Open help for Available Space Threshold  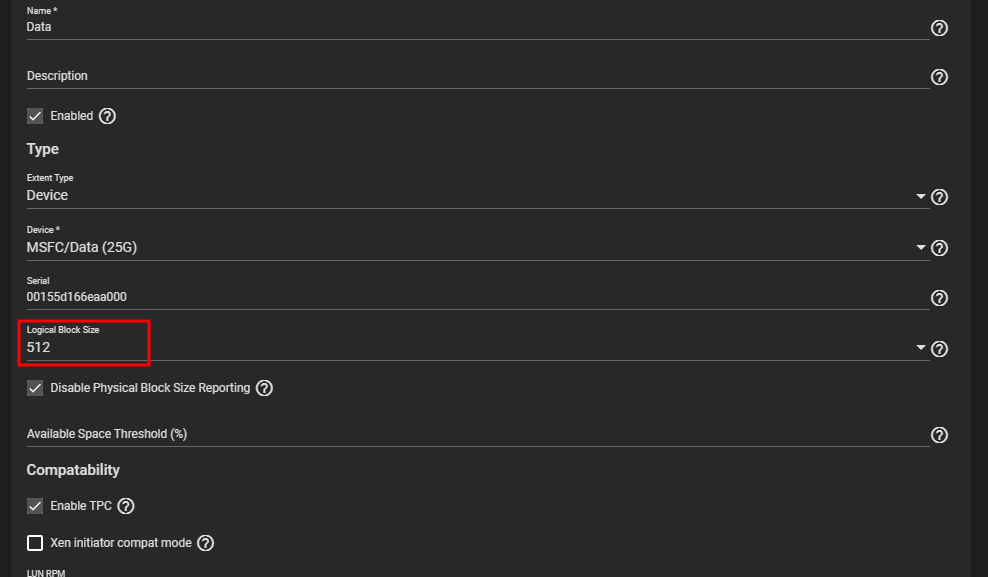click(x=939, y=435)
